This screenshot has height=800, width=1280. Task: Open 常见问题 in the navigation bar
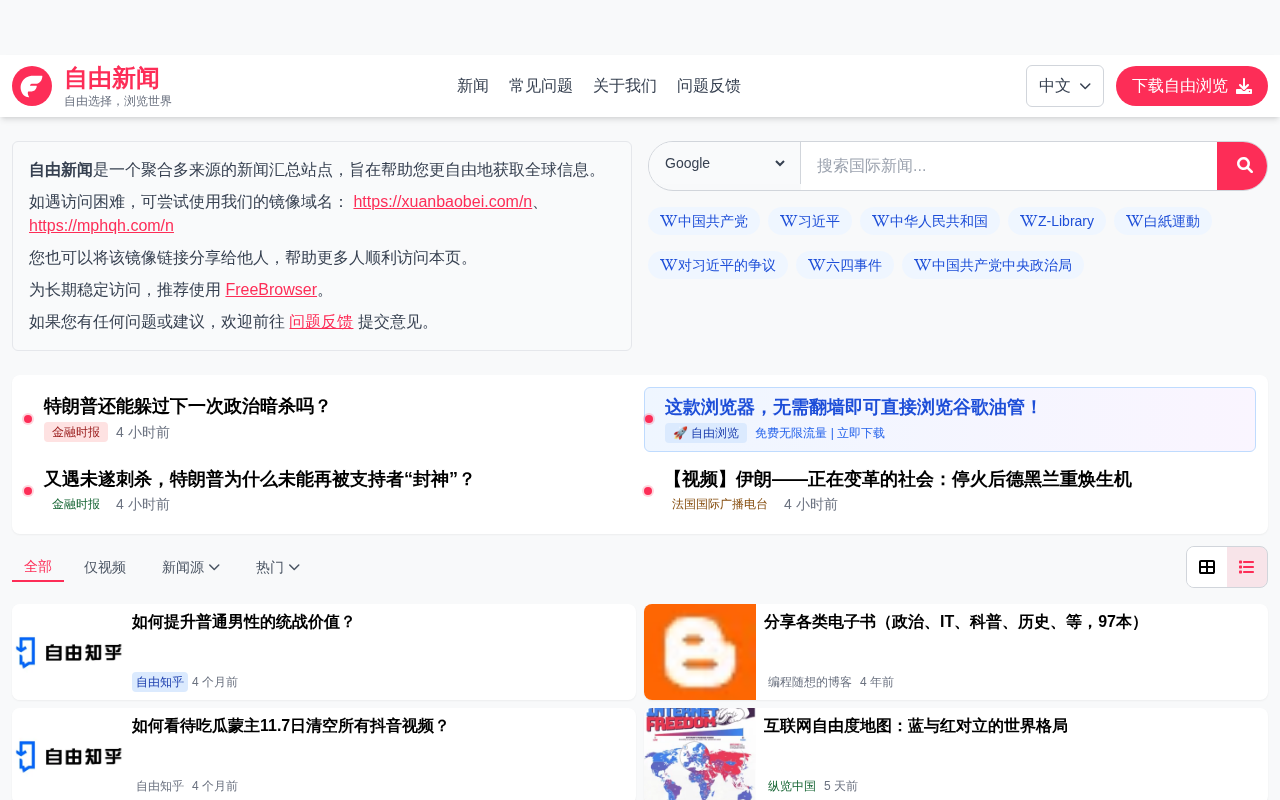[x=540, y=86]
